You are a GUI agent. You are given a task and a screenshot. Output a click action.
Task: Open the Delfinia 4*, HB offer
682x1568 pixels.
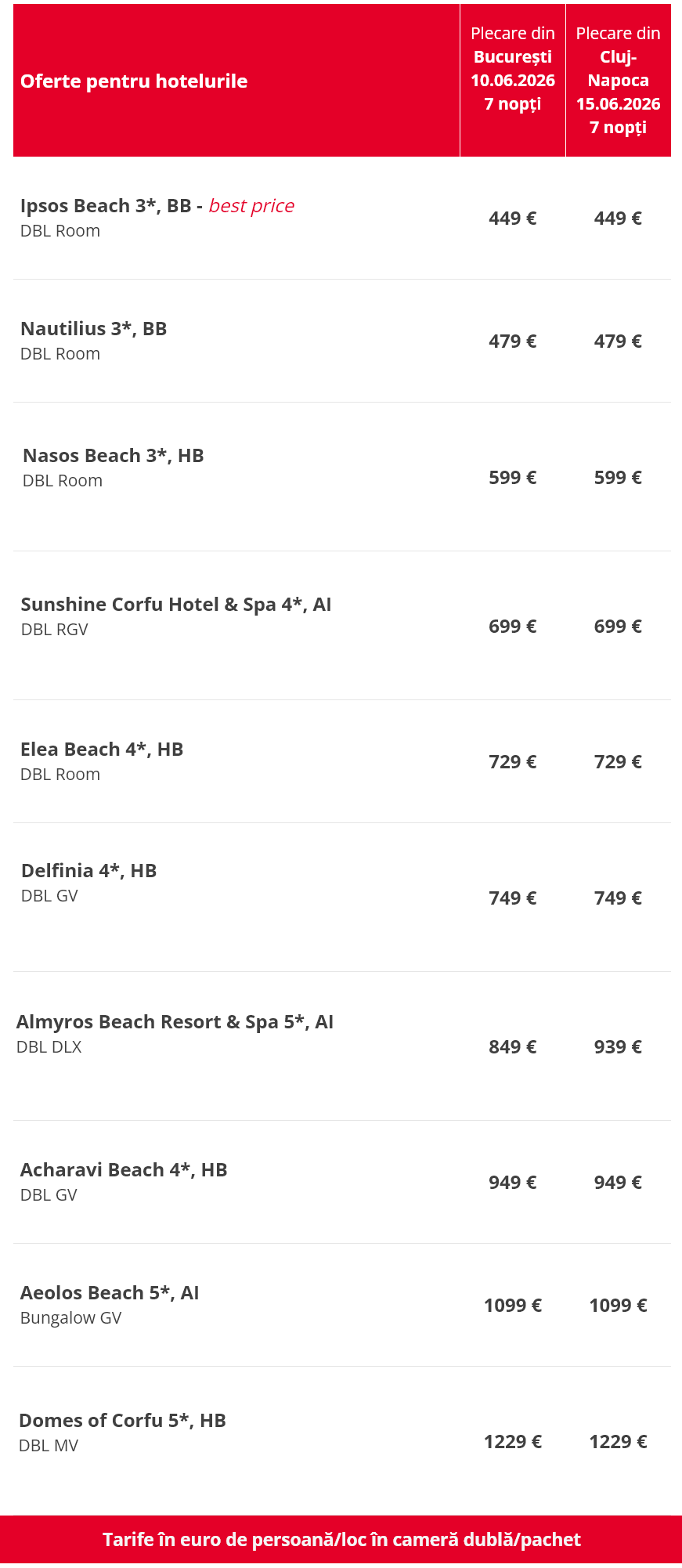[88, 871]
